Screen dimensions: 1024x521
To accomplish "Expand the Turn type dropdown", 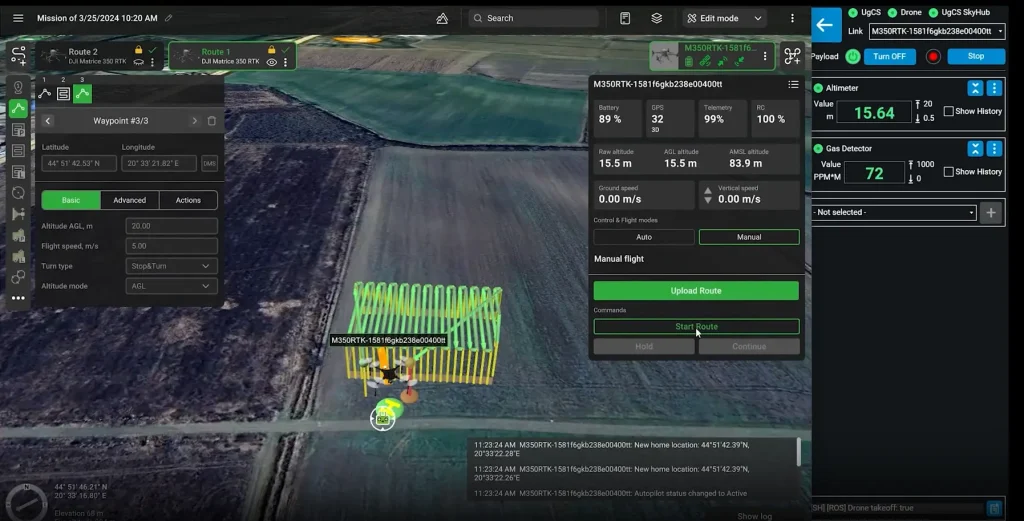I will tap(171, 266).
